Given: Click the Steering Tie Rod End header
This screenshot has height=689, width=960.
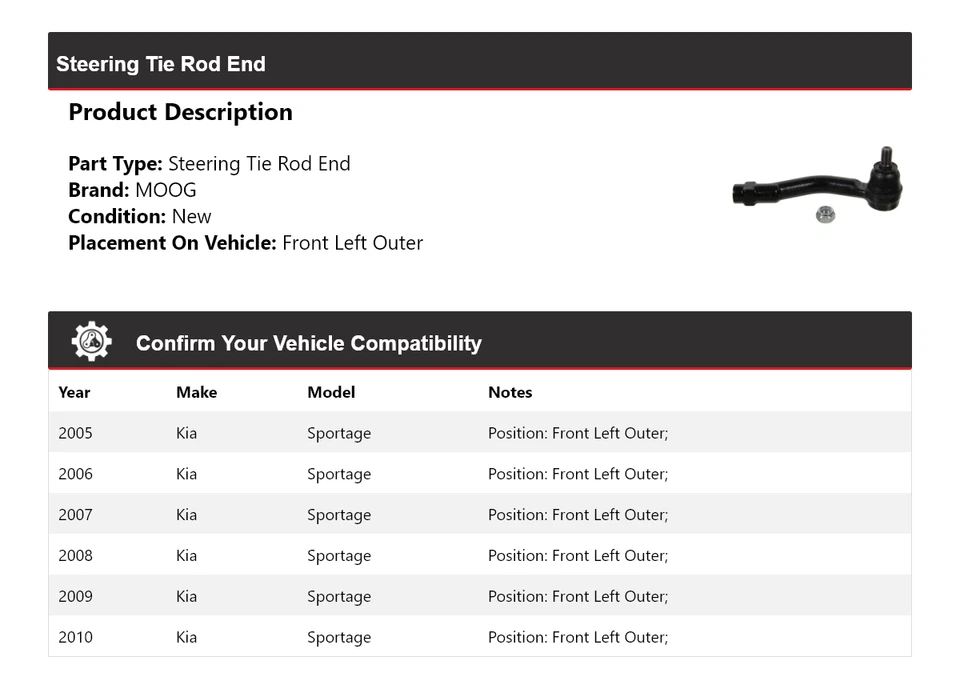Looking at the screenshot, I should tap(161, 64).
